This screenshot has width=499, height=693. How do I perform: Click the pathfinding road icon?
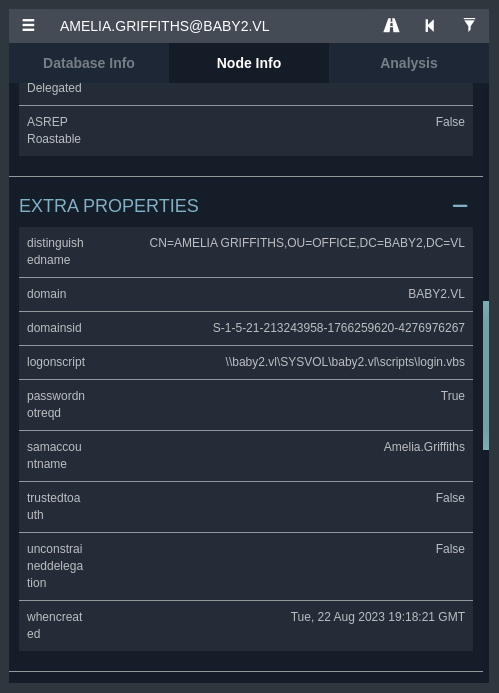point(391,25)
